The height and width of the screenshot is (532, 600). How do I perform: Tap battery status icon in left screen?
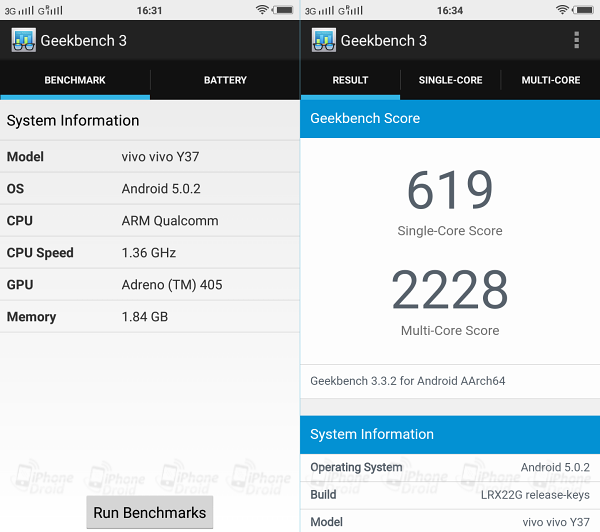(283, 10)
